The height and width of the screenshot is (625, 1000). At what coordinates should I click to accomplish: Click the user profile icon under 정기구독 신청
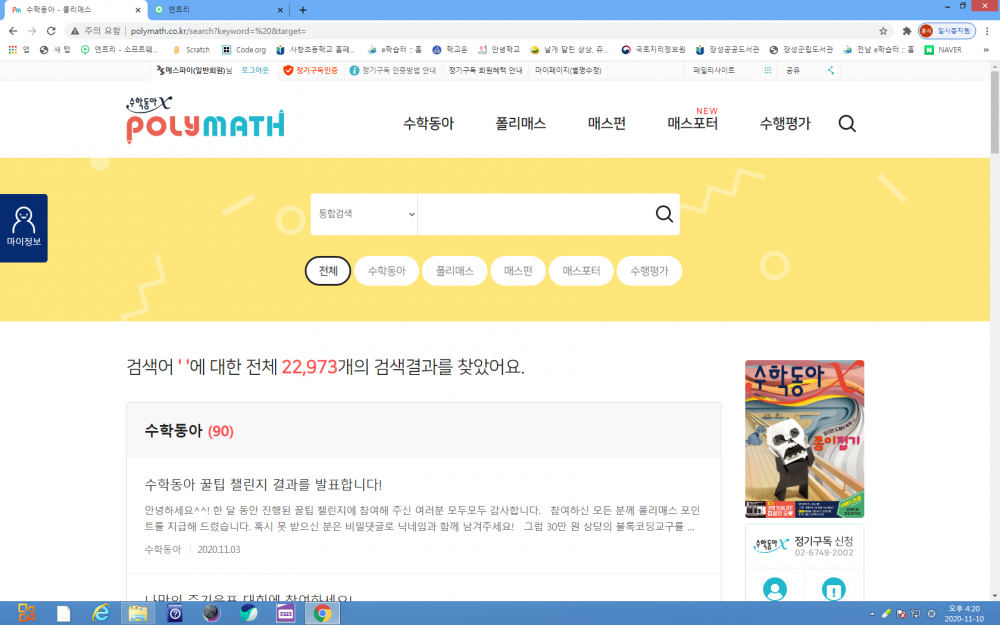[775, 589]
